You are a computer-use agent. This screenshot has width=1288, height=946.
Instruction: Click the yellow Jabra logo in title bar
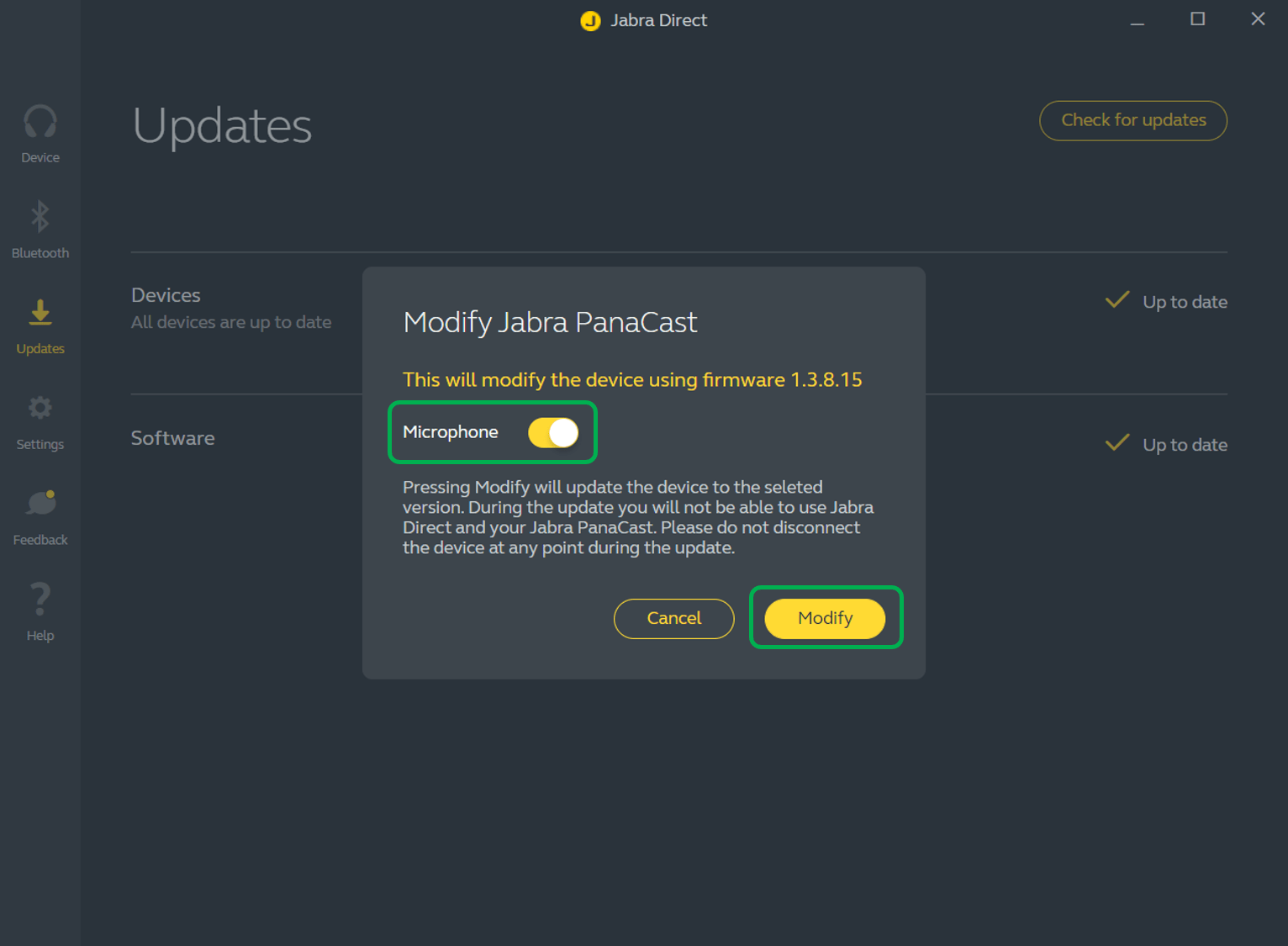pos(591,21)
